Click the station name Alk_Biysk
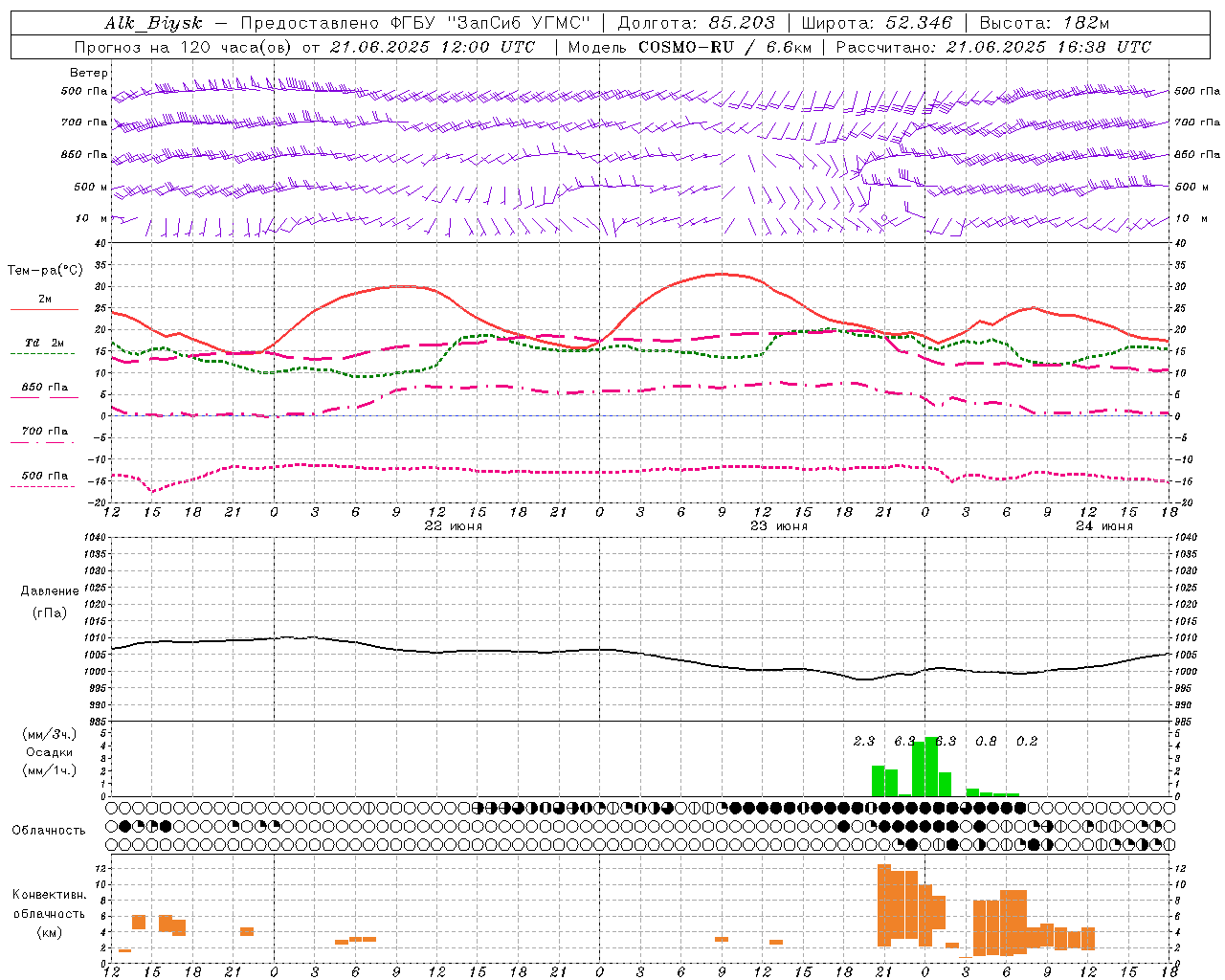1225x980 pixels. 153,23
